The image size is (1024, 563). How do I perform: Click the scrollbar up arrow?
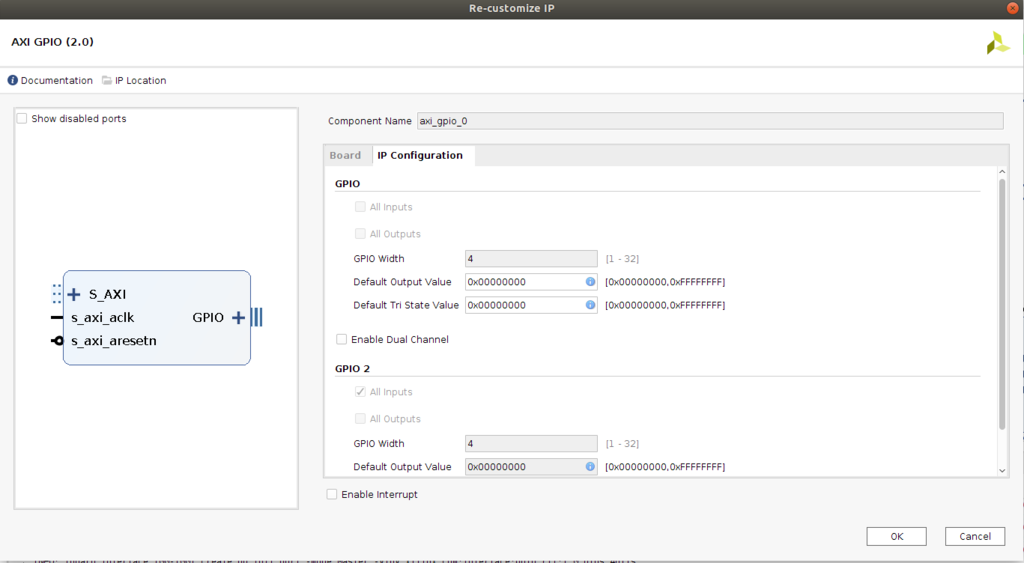click(1002, 172)
